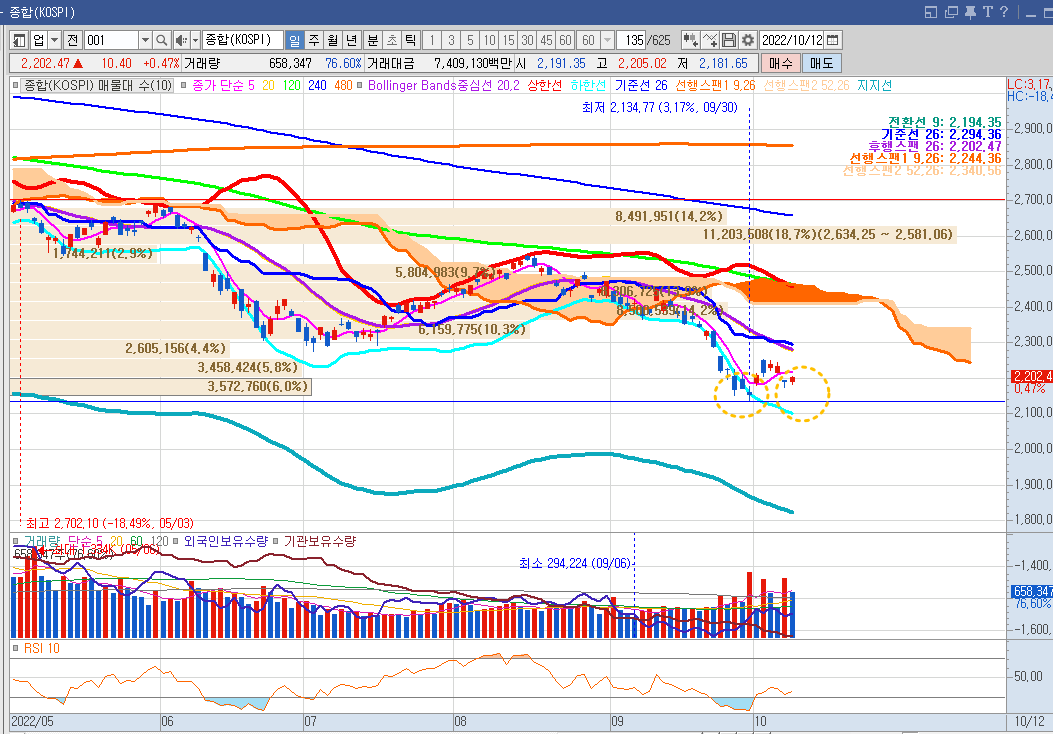1053x734 pixels.
Task: Open the code 001 dropdown arrow
Action: click(145, 40)
